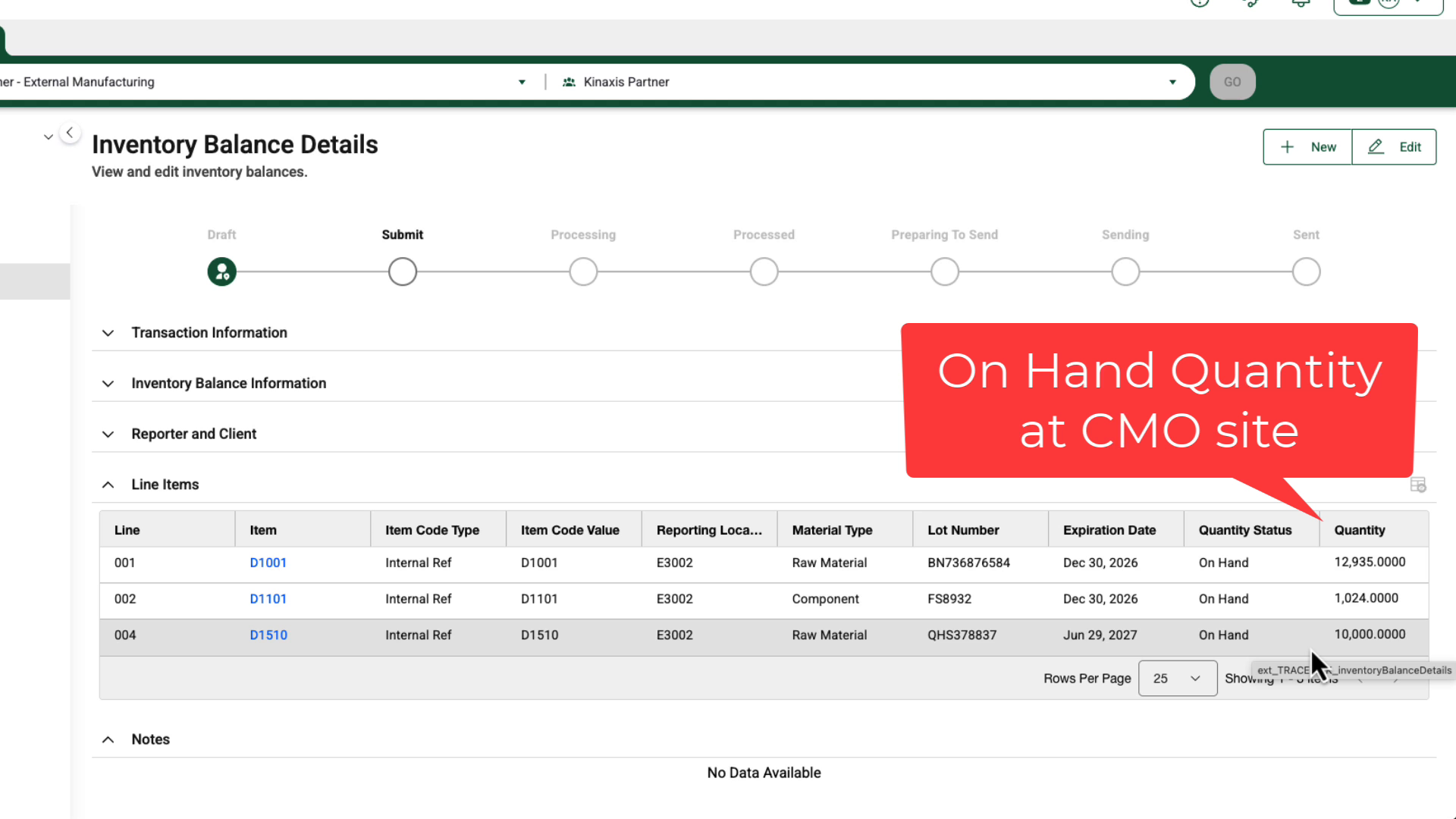The image size is (1456, 819).
Task: Click the Draft status step circle
Action: (x=221, y=271)
